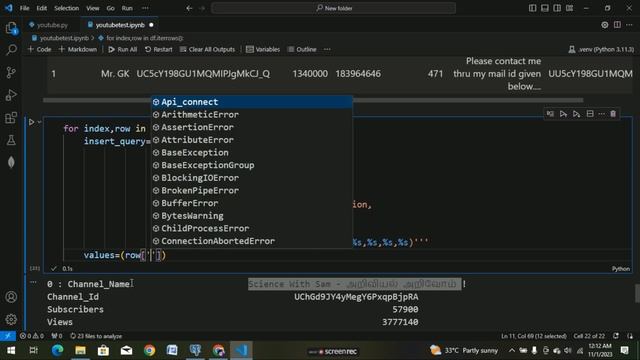The image size is (640, 360).
Task: Open the Edit menu
Action: point(42,8)
